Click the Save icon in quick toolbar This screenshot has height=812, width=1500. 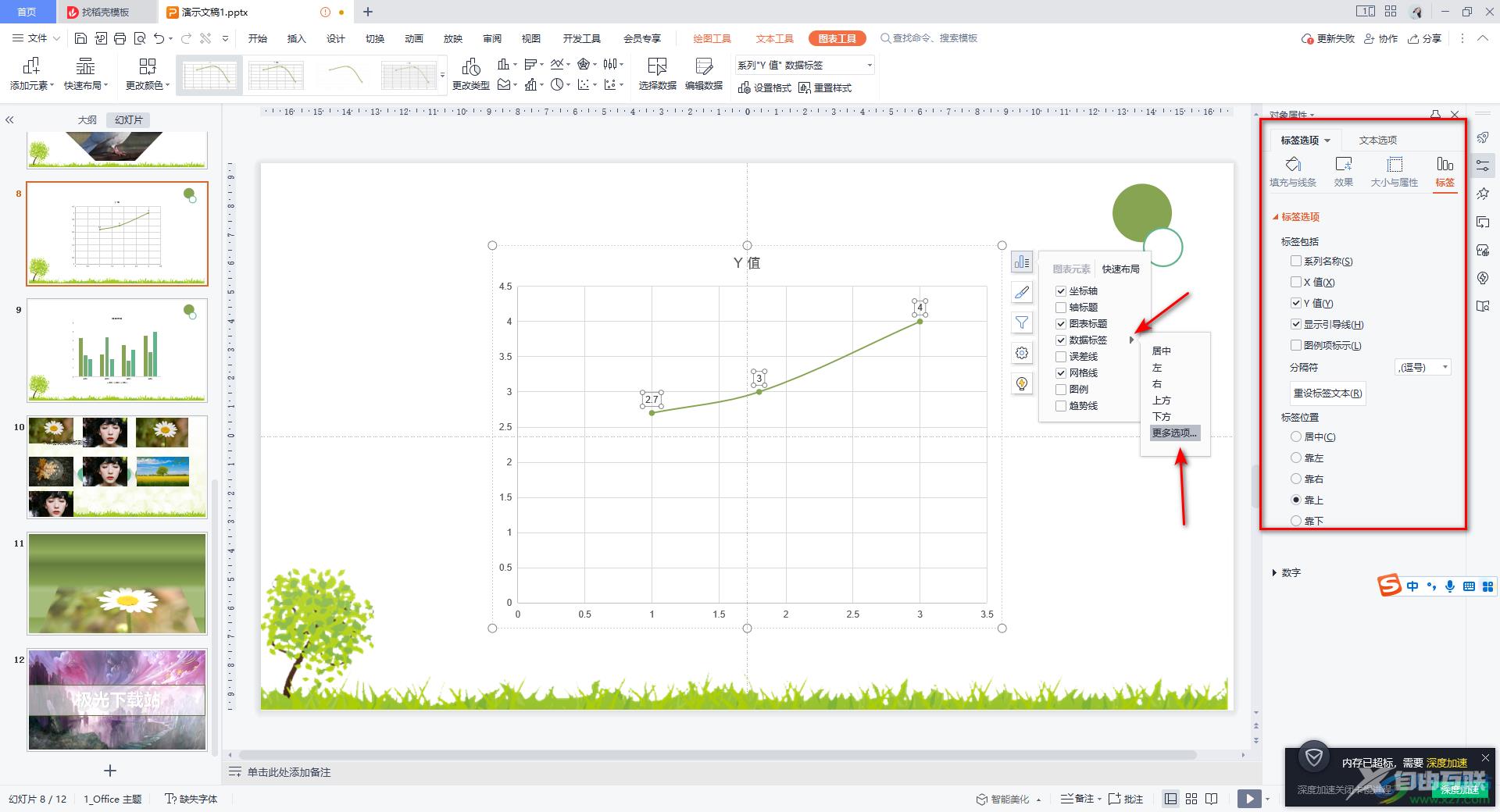[x=80, y=38]
